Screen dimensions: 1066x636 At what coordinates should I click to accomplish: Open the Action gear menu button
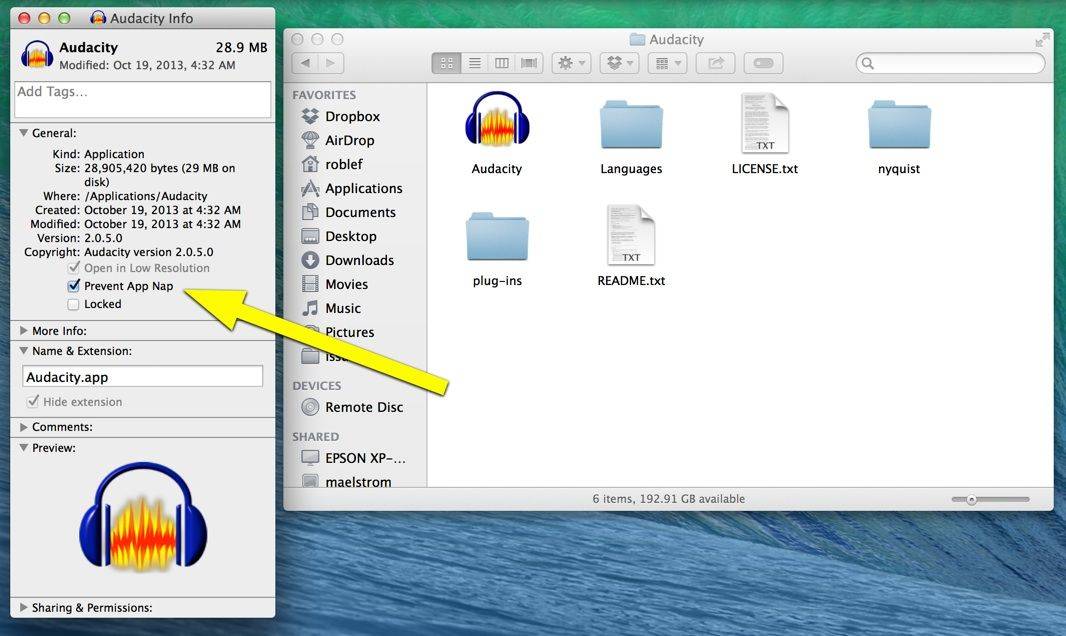572,63
